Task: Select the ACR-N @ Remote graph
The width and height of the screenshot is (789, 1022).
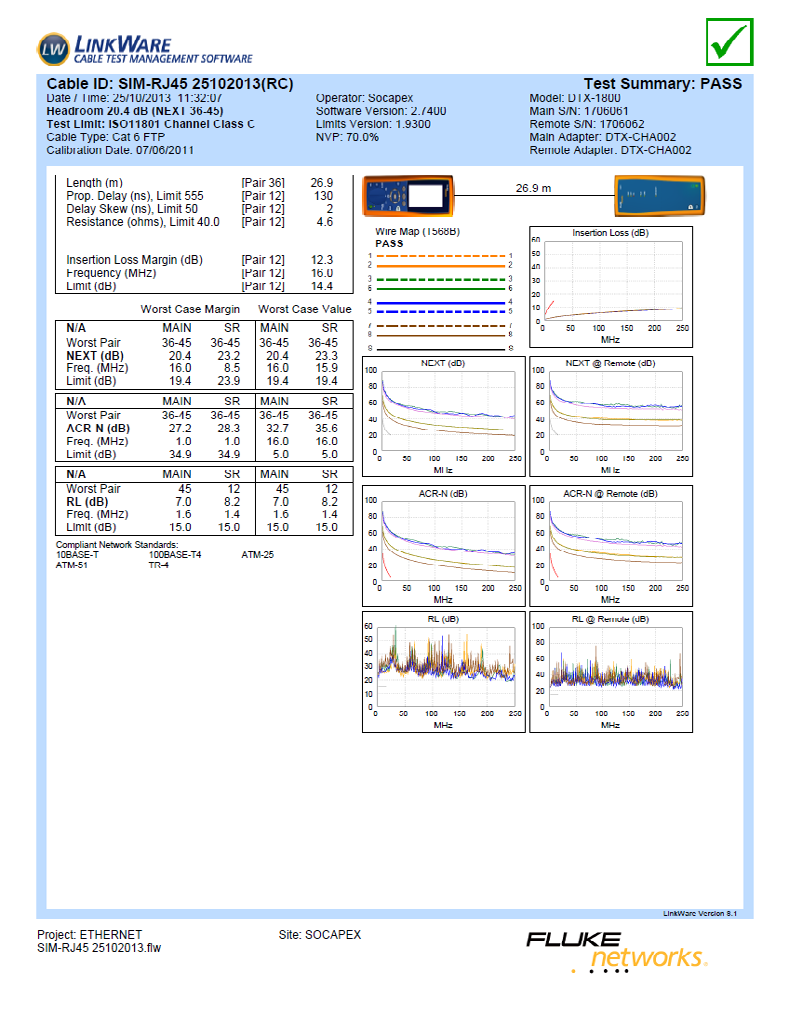Action: click(x=610, y=546)
